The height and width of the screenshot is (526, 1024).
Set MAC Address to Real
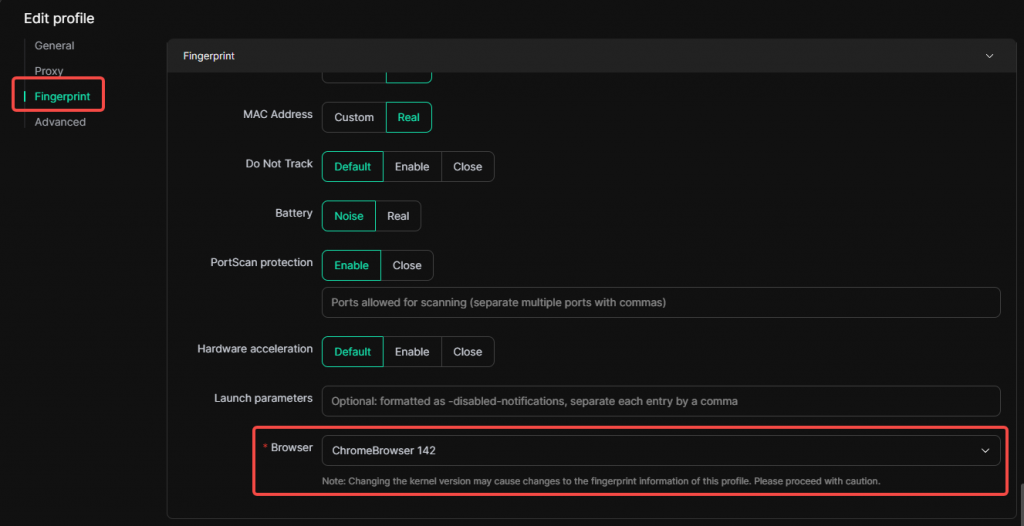409,117
